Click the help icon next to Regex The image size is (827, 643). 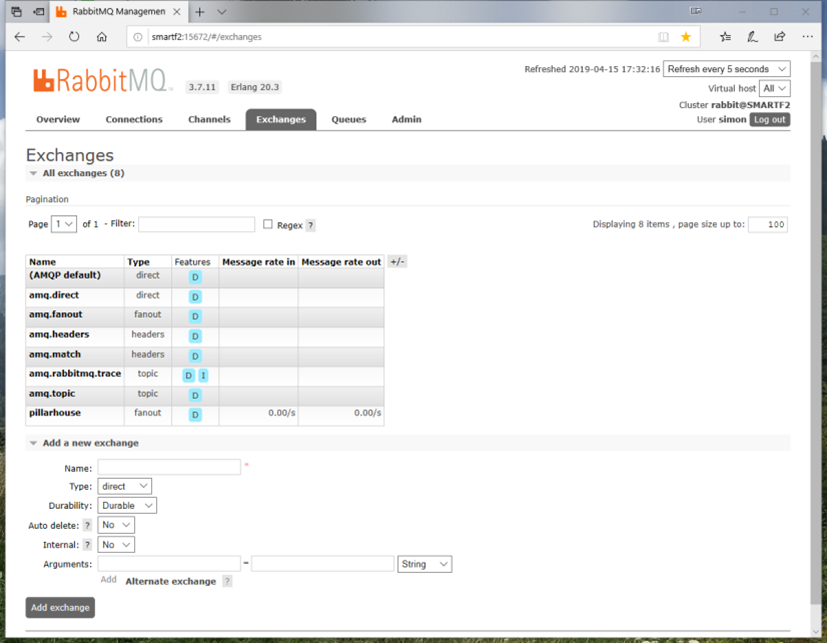coord(311,225)
